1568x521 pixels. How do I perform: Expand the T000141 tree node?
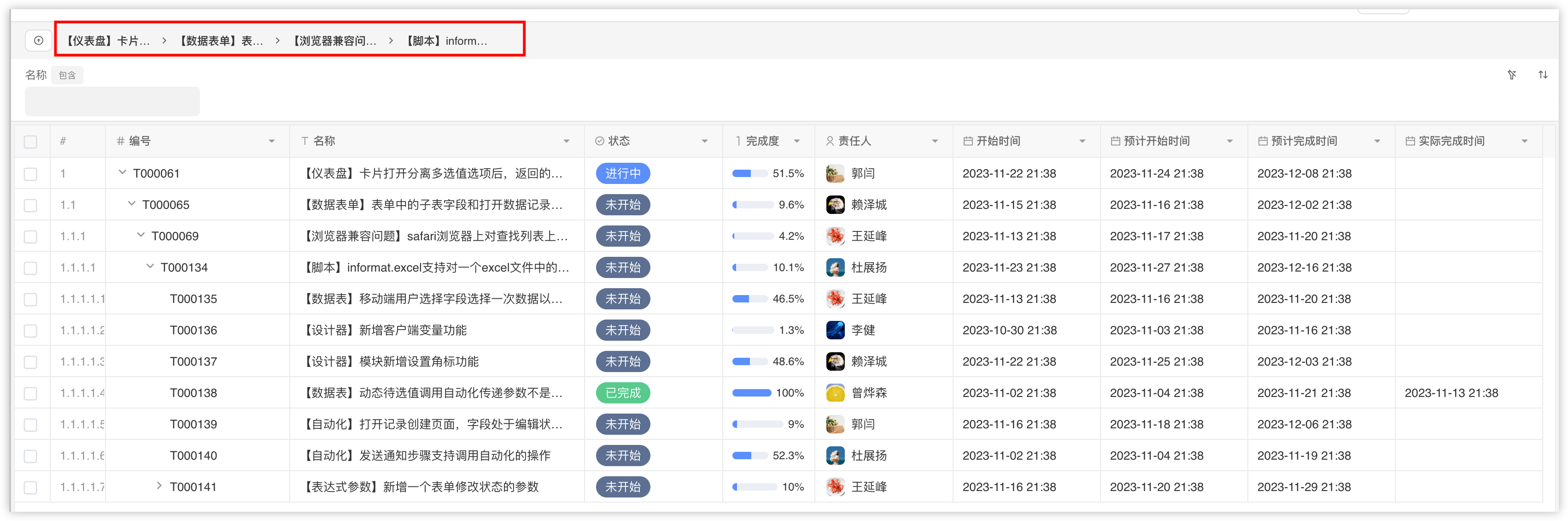tap(159, 485)
